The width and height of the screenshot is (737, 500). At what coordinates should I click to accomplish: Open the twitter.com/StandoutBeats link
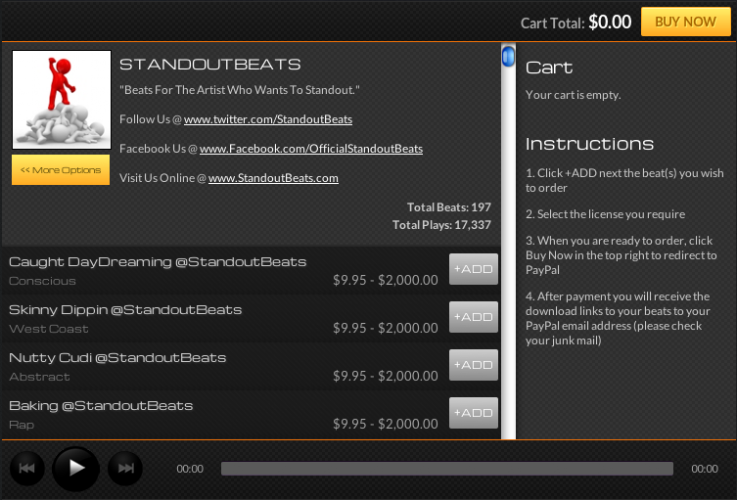(x=268, y=119)
